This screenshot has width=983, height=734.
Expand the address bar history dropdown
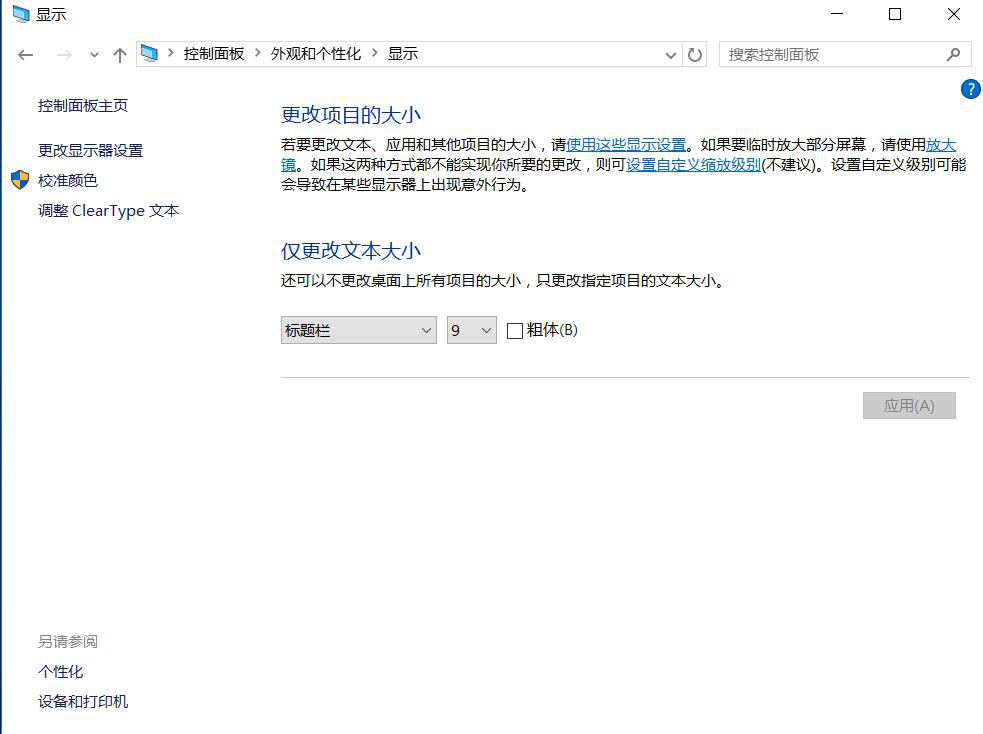[x=671, y=55]
